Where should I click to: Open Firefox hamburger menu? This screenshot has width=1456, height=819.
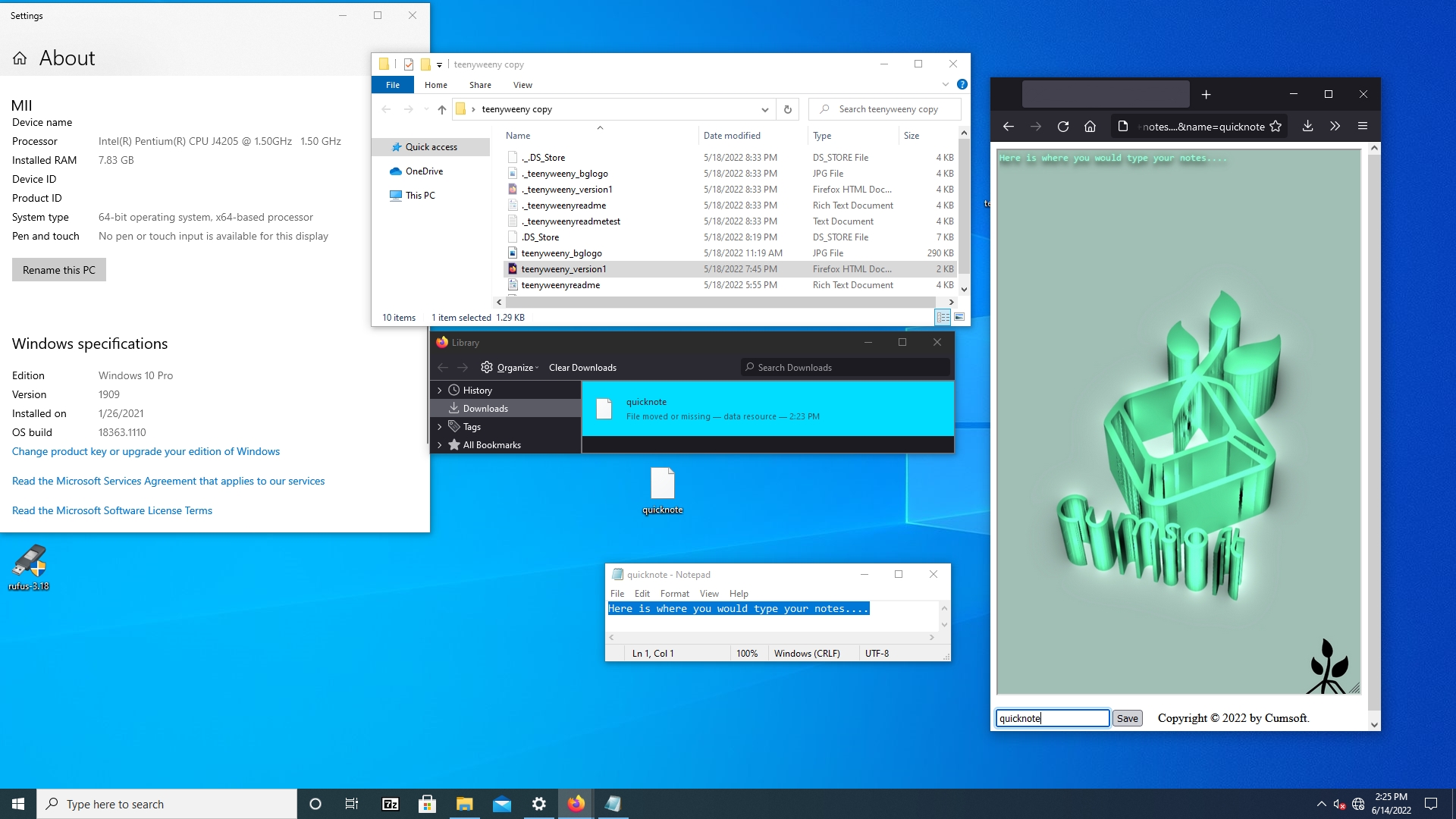click(x=1363, y=127)
